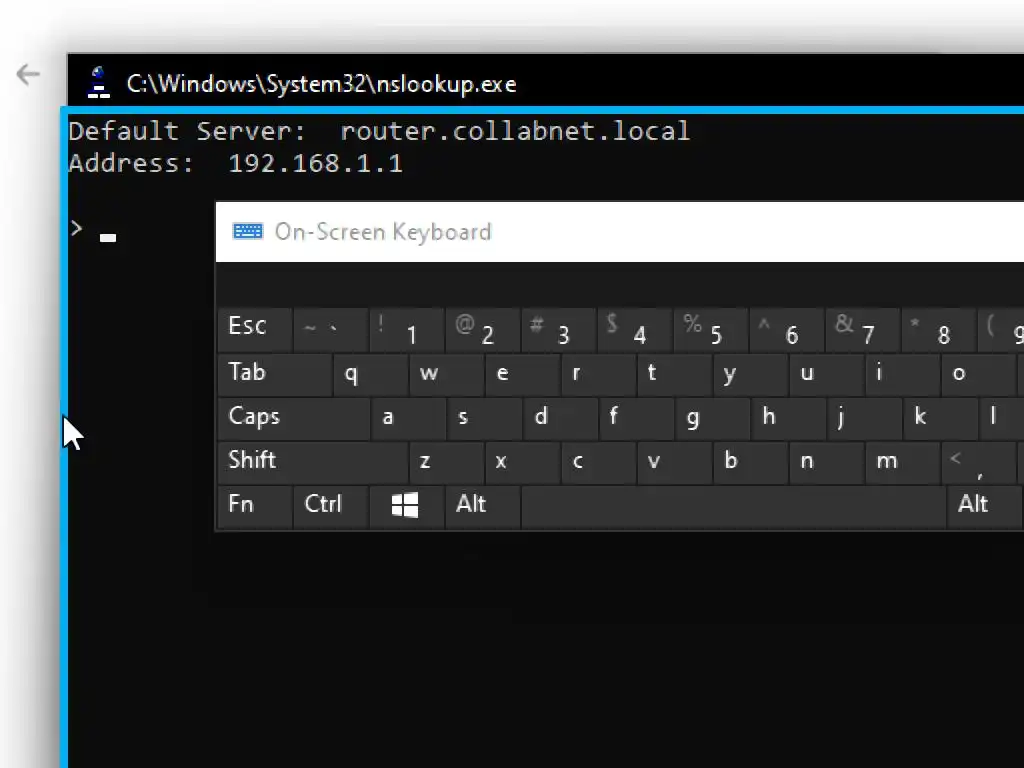Tap the j key
The image size is (1024, 768).
click(x=864, y=417)
